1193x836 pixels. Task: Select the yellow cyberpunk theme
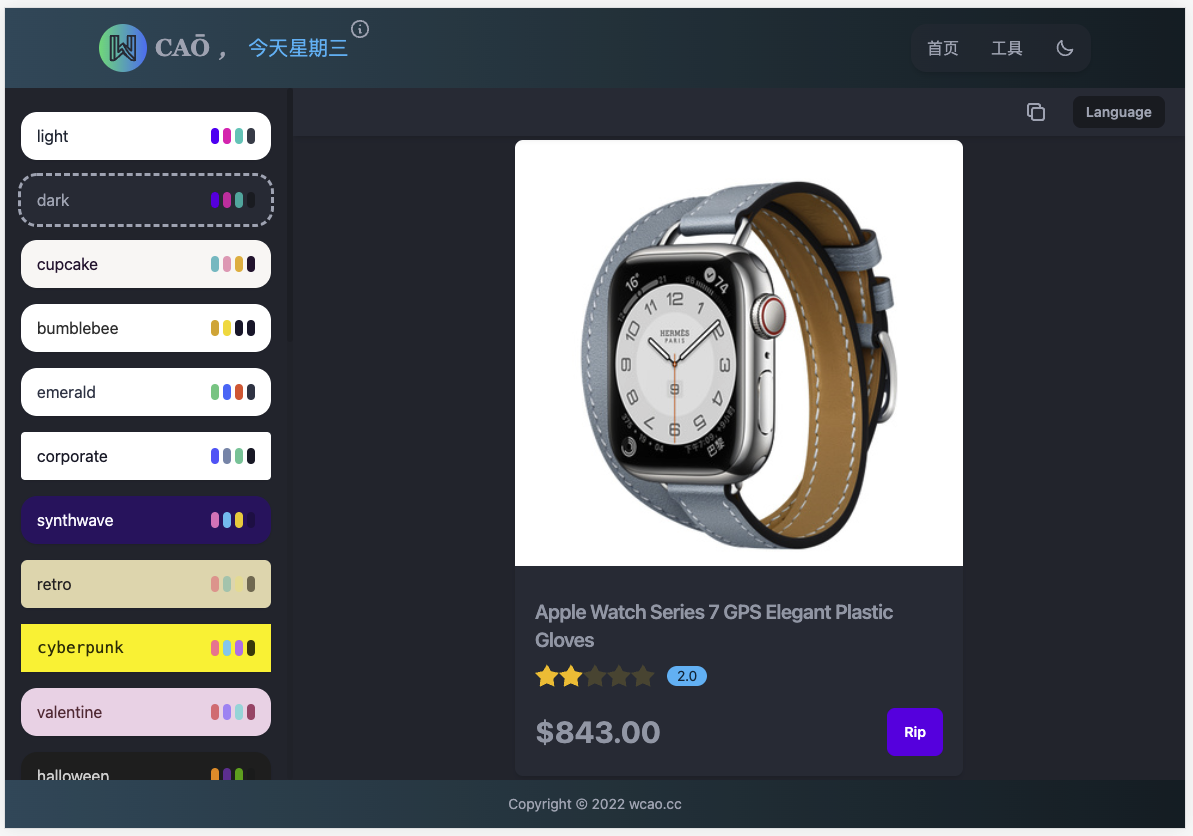click(x=146, y=648)
